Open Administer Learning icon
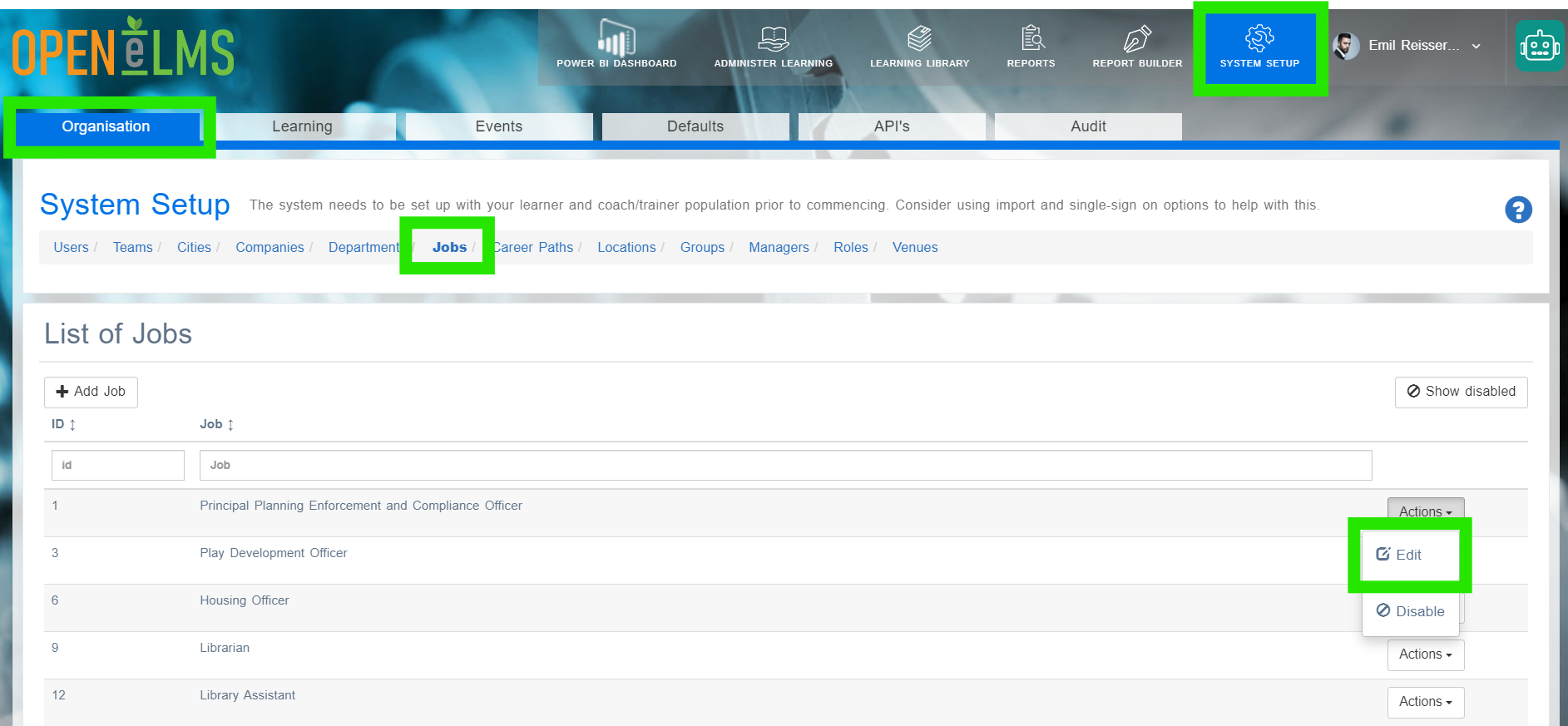The image size is (1568, 726). (774, 37)
